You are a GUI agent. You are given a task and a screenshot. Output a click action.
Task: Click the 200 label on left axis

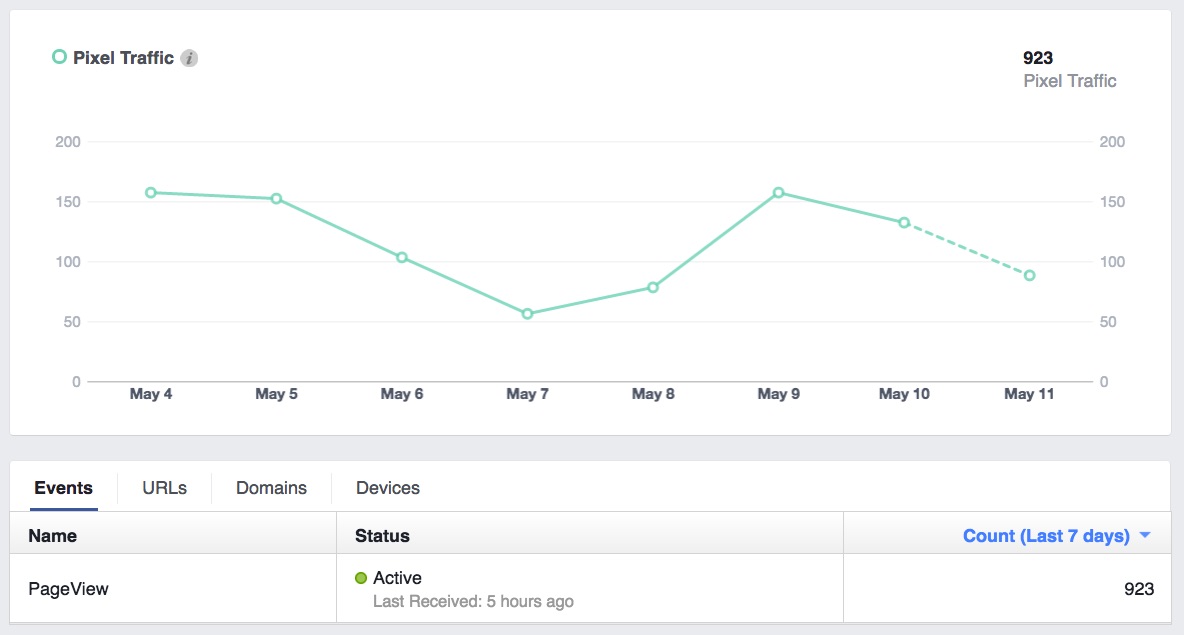click(x=68, y=142)
